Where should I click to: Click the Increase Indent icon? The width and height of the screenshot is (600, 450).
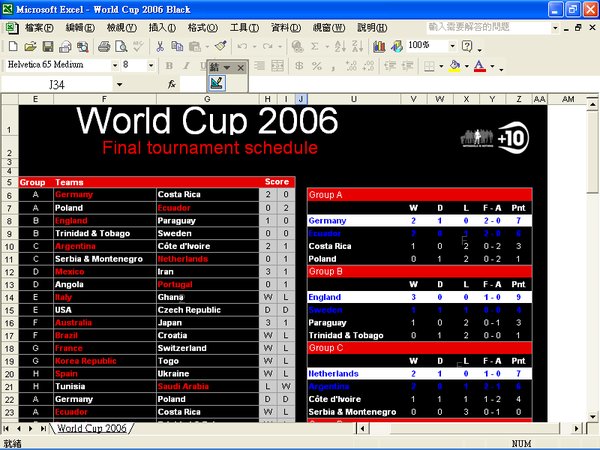click(408, 66)
